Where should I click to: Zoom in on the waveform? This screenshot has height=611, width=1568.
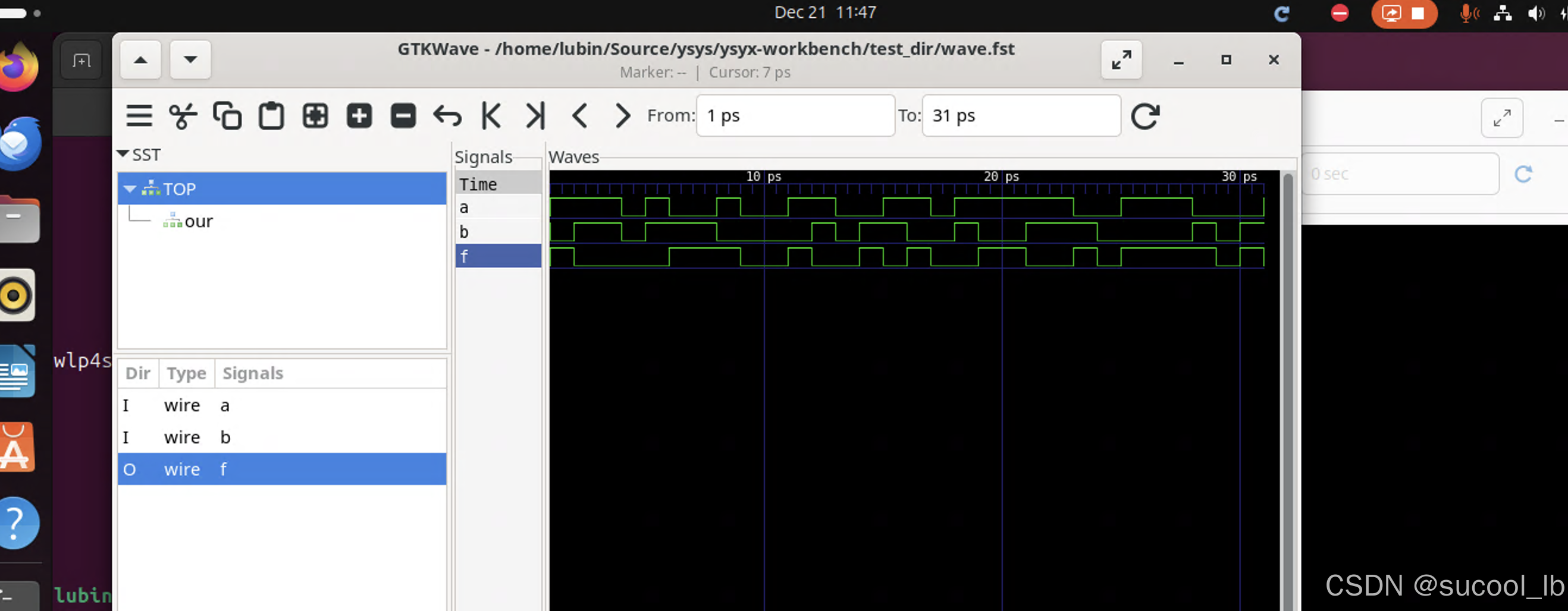359,115
